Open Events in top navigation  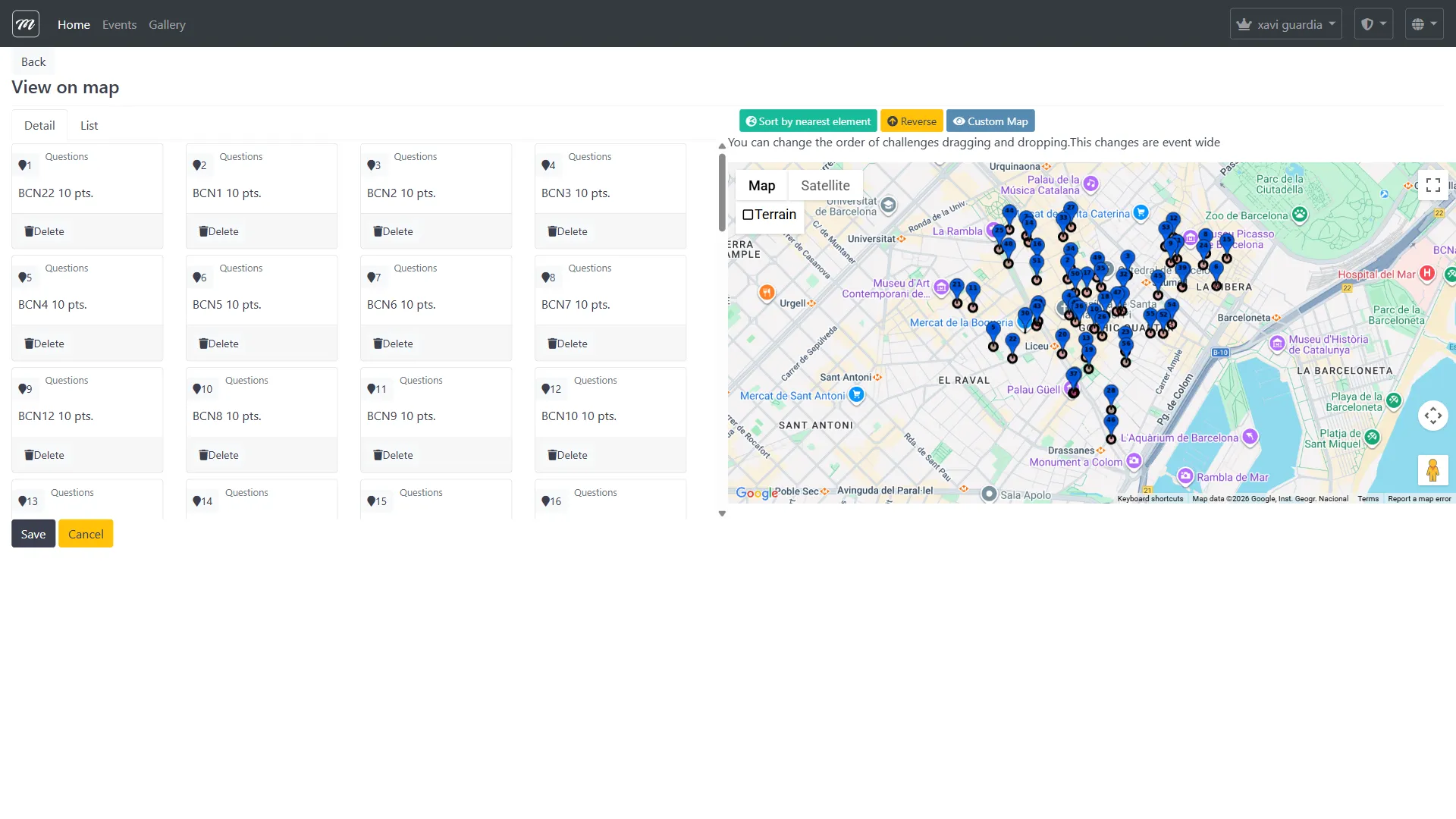tap(119, 25)
